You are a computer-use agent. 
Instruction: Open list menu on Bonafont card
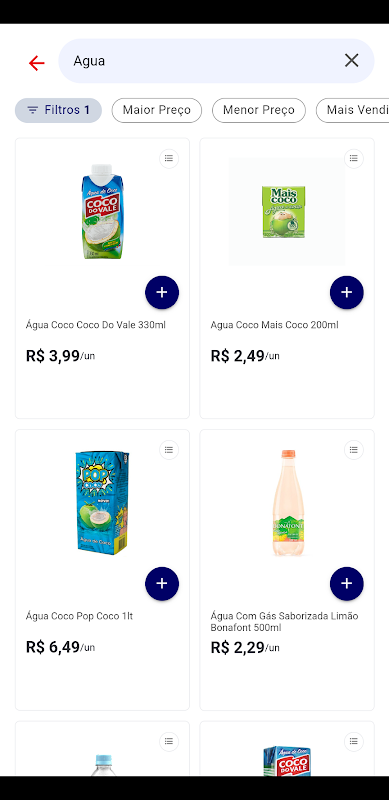click(x=354, y=450)
